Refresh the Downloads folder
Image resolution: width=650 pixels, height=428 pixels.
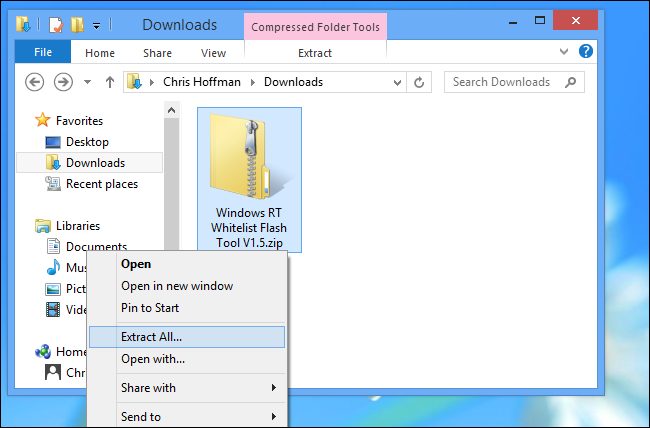click(x=419, y=82)
